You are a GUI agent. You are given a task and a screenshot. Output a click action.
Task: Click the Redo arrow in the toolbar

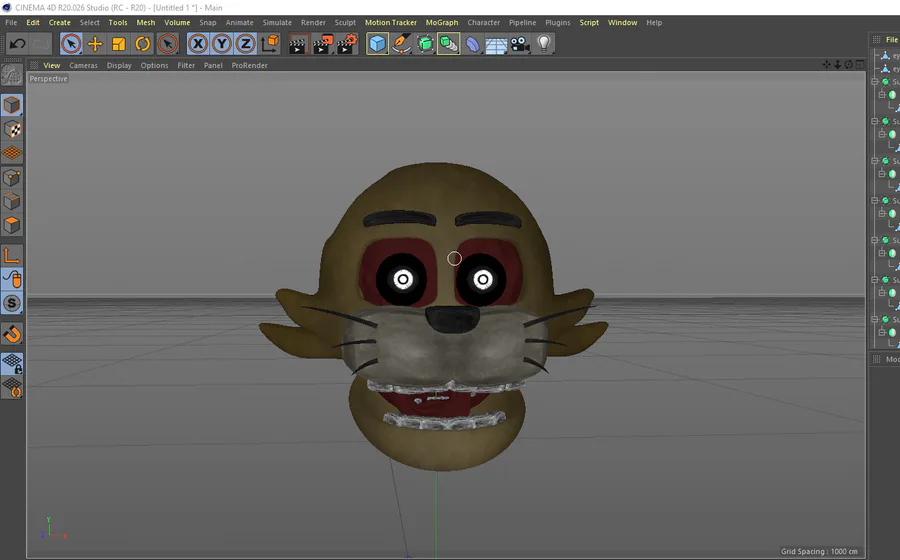pyautogui.click(x=40, y=44)
